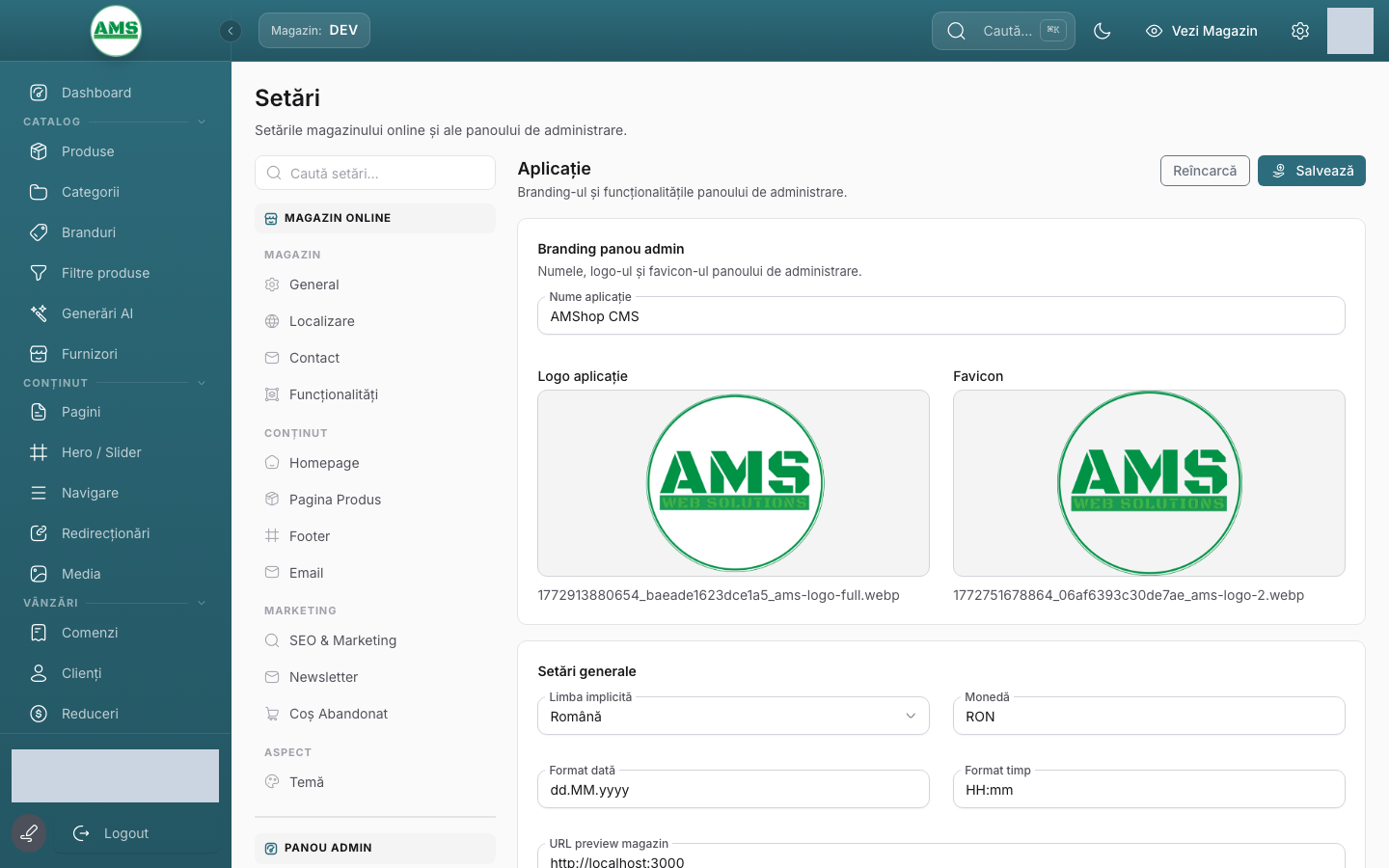Screen dimensions: 1389x868
Task: Open Footer settings
Action: pos(375,536)
